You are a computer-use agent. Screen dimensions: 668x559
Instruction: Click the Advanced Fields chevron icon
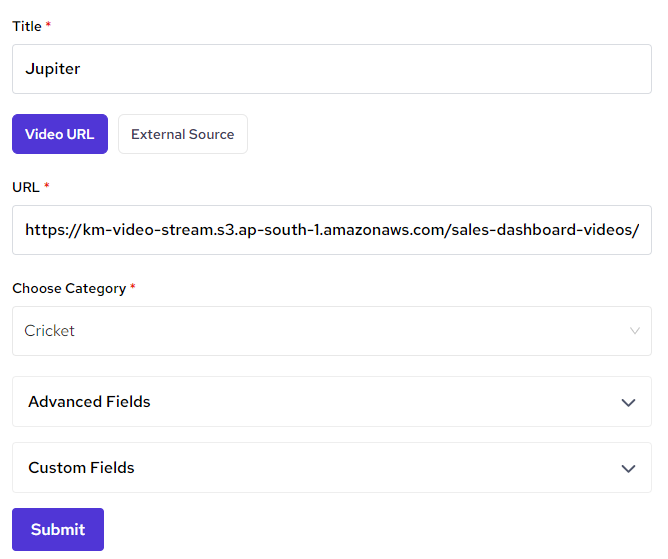(628, 403)
